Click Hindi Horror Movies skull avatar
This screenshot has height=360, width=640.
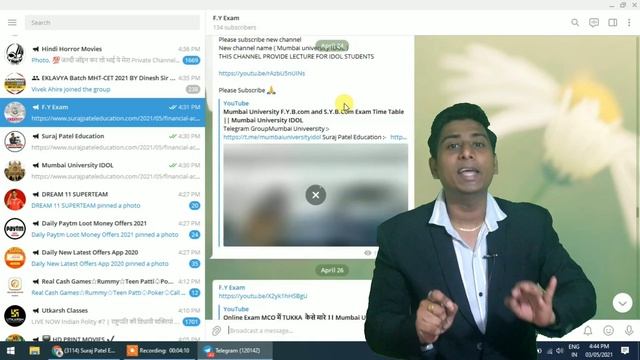(x=15, y=54)
